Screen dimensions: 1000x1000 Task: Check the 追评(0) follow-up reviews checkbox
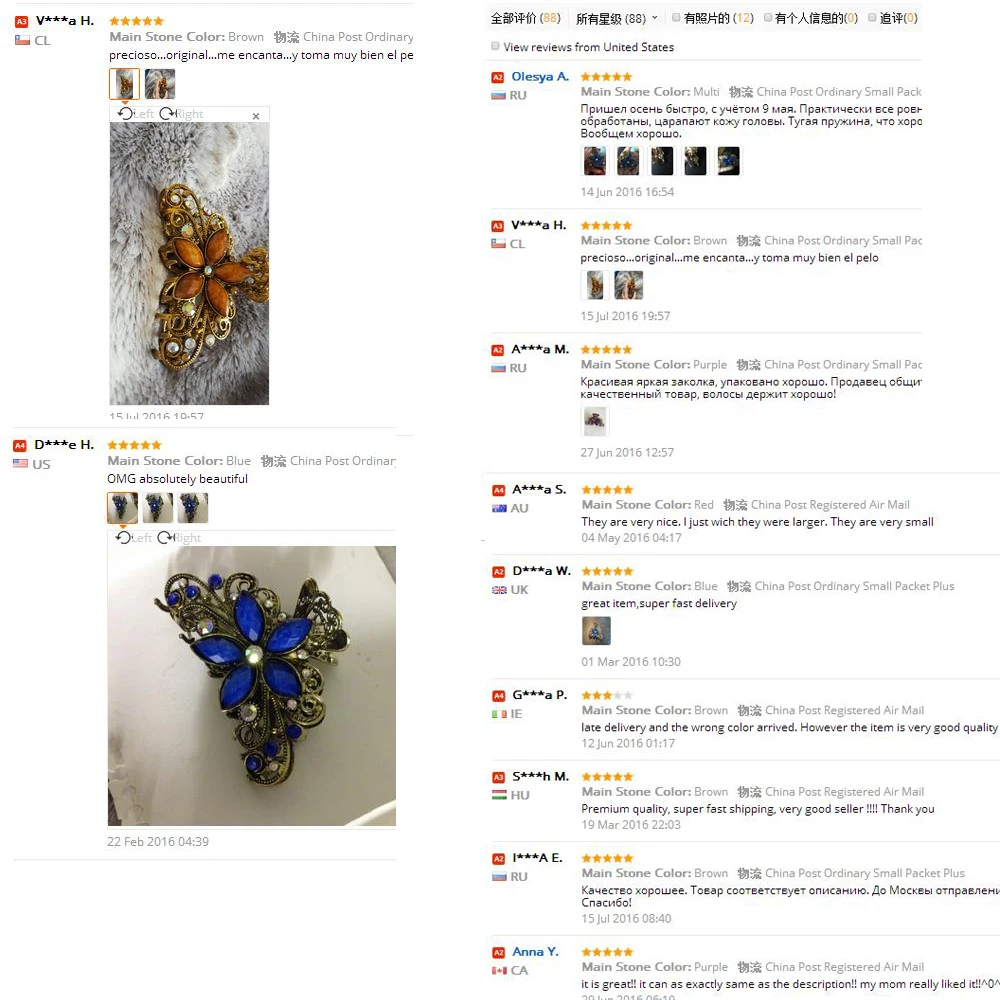click(872, 17)
